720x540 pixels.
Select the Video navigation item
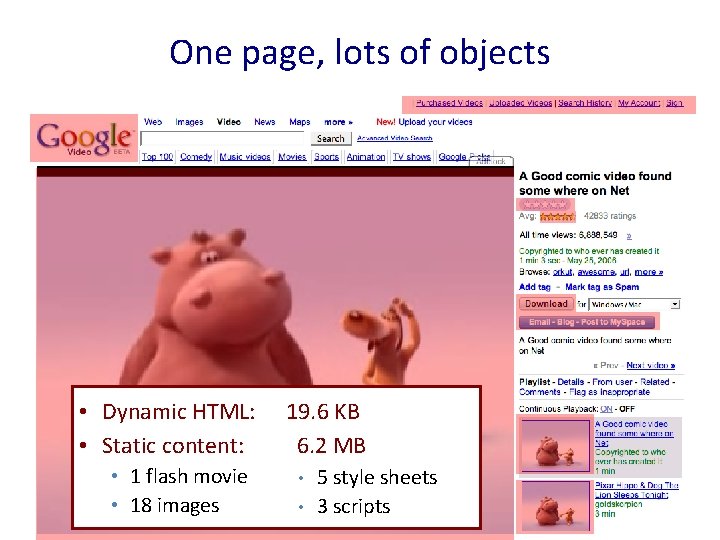[x=229, y=122]
